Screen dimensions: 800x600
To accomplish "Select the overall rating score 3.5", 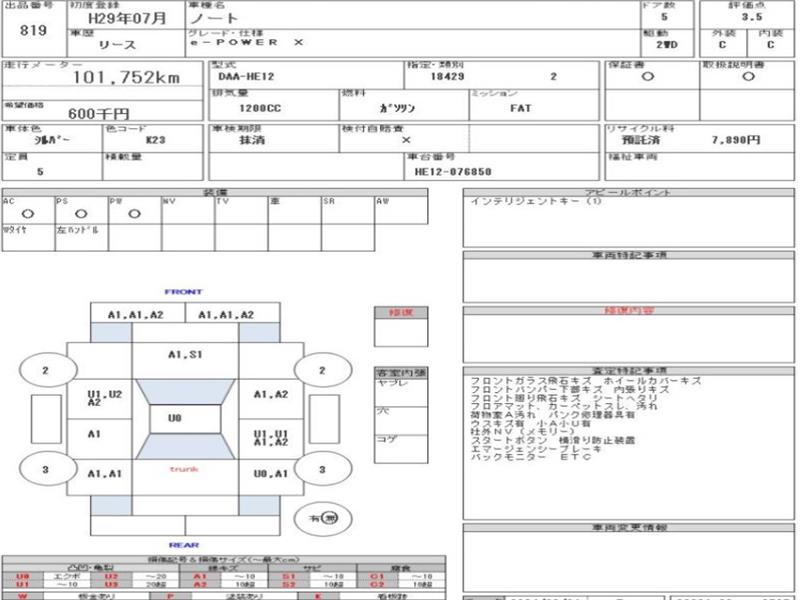I will point(752,17).
